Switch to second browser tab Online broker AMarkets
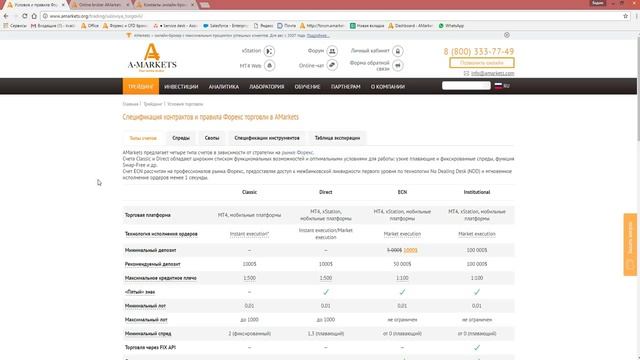 tap(100, 5)
